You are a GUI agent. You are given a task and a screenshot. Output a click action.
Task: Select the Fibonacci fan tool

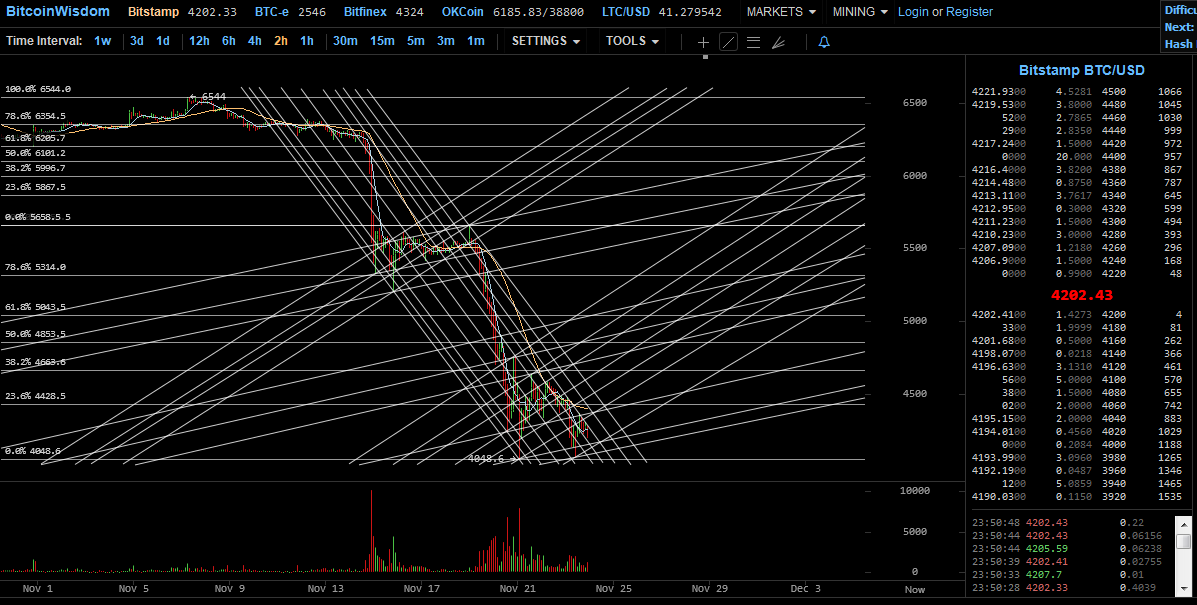pos(779,42)
